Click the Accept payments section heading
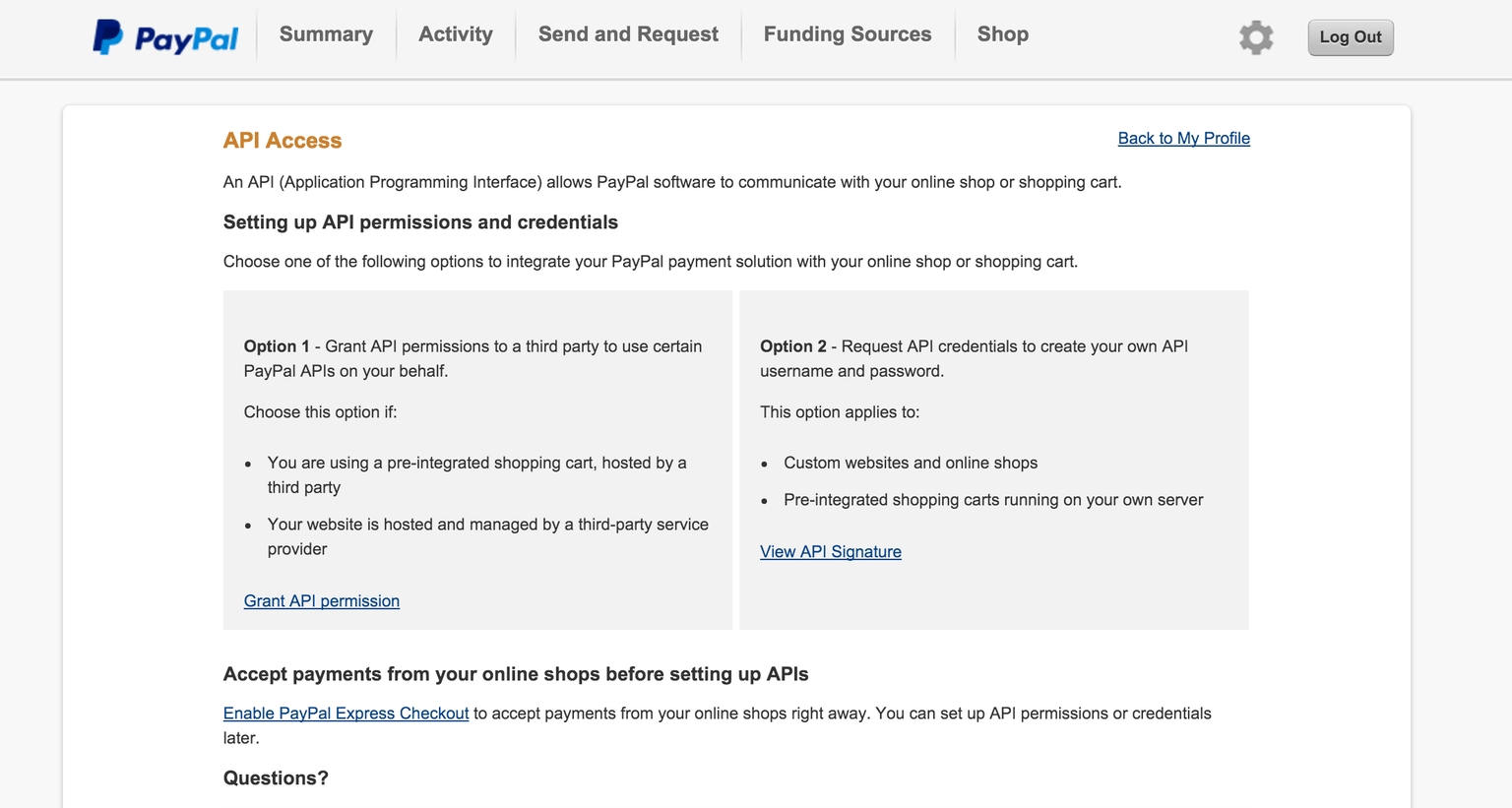This screenshot has width=1512, height=808. point(515,674)
